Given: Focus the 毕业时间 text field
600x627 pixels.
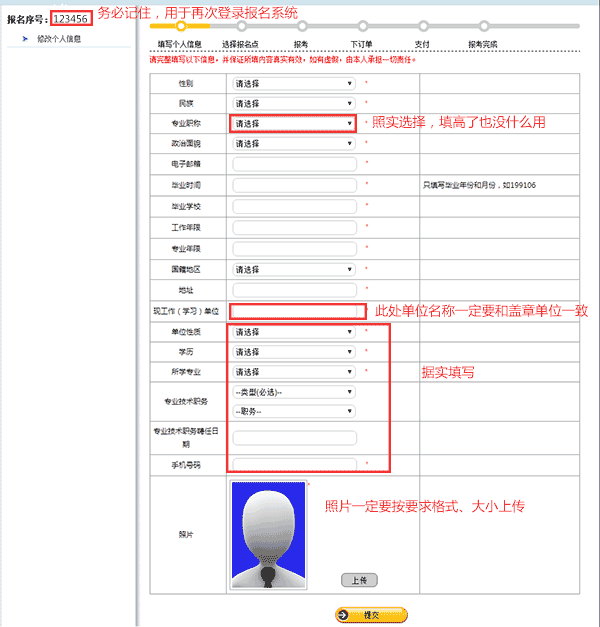Looking at the screenshot, I should (x=294, y=185).
